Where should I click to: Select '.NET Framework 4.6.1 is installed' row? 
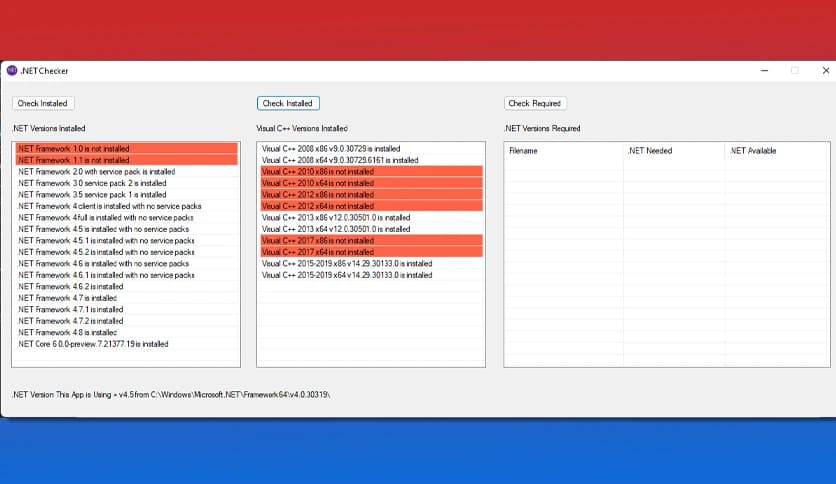[126, 275]
